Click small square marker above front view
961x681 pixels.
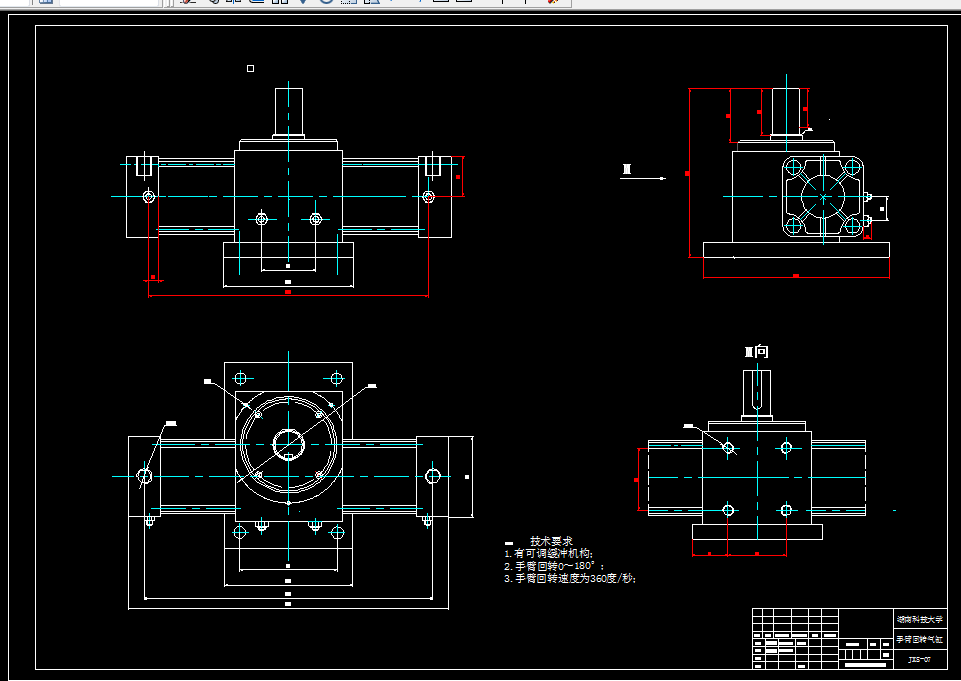click(250, 69)
